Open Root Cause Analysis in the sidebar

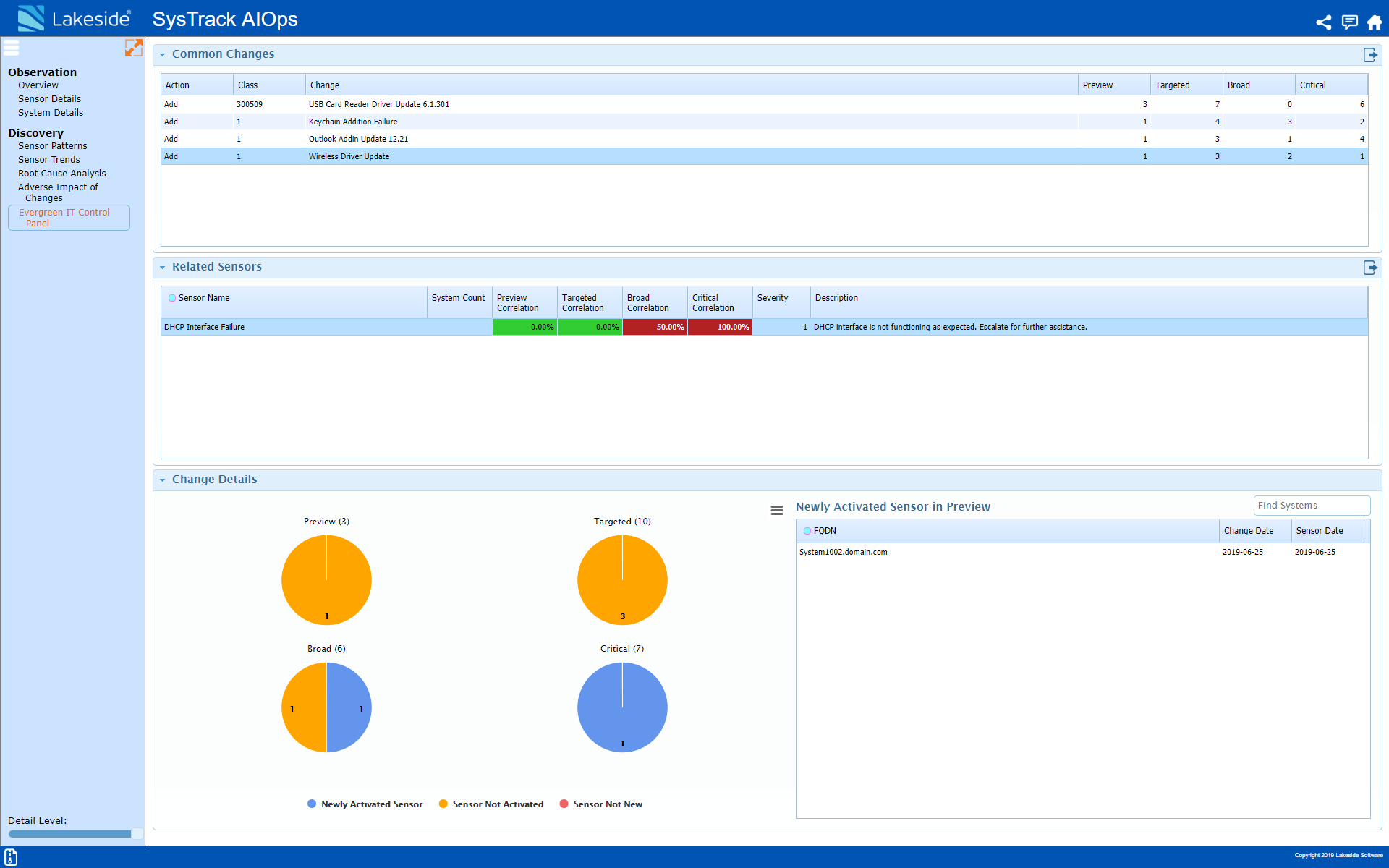(62, 173)
